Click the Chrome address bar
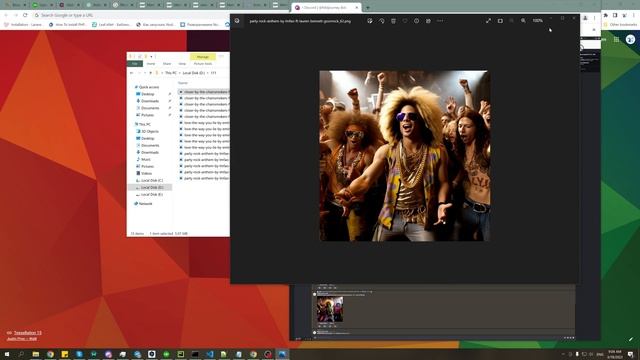Screen dimensions: 640x360 [x=131, y=15]
